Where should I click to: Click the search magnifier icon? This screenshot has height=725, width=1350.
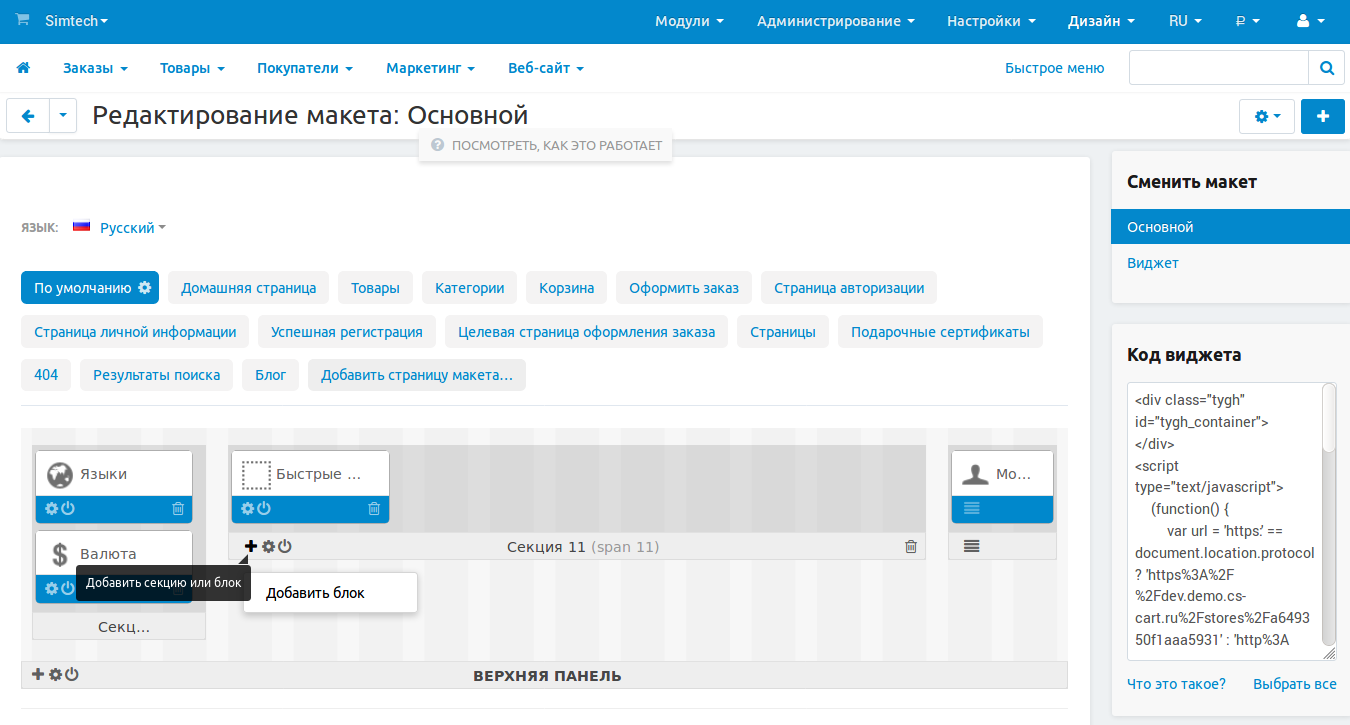(1326, 68)
